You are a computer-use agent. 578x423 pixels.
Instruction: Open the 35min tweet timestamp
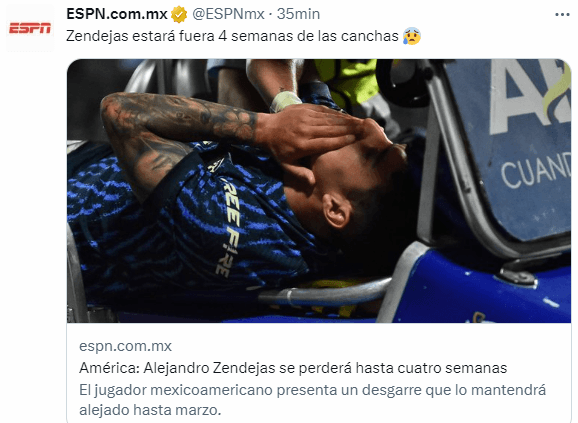click(298, 14)
